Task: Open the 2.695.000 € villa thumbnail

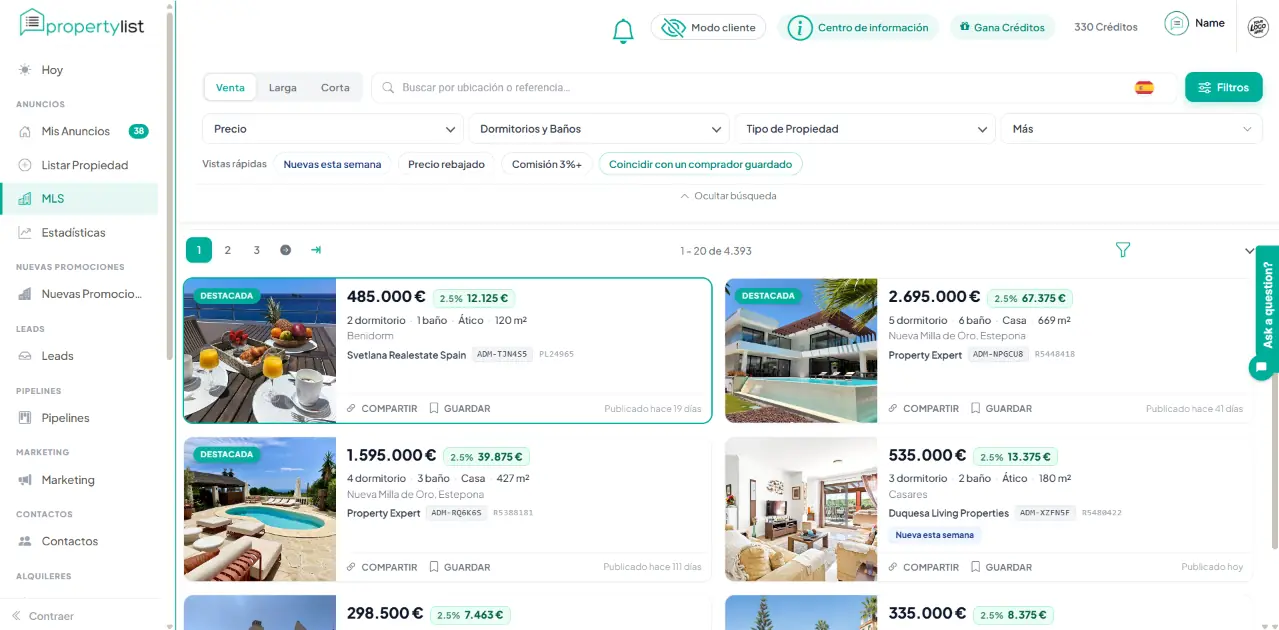Action: coord(801,351)
